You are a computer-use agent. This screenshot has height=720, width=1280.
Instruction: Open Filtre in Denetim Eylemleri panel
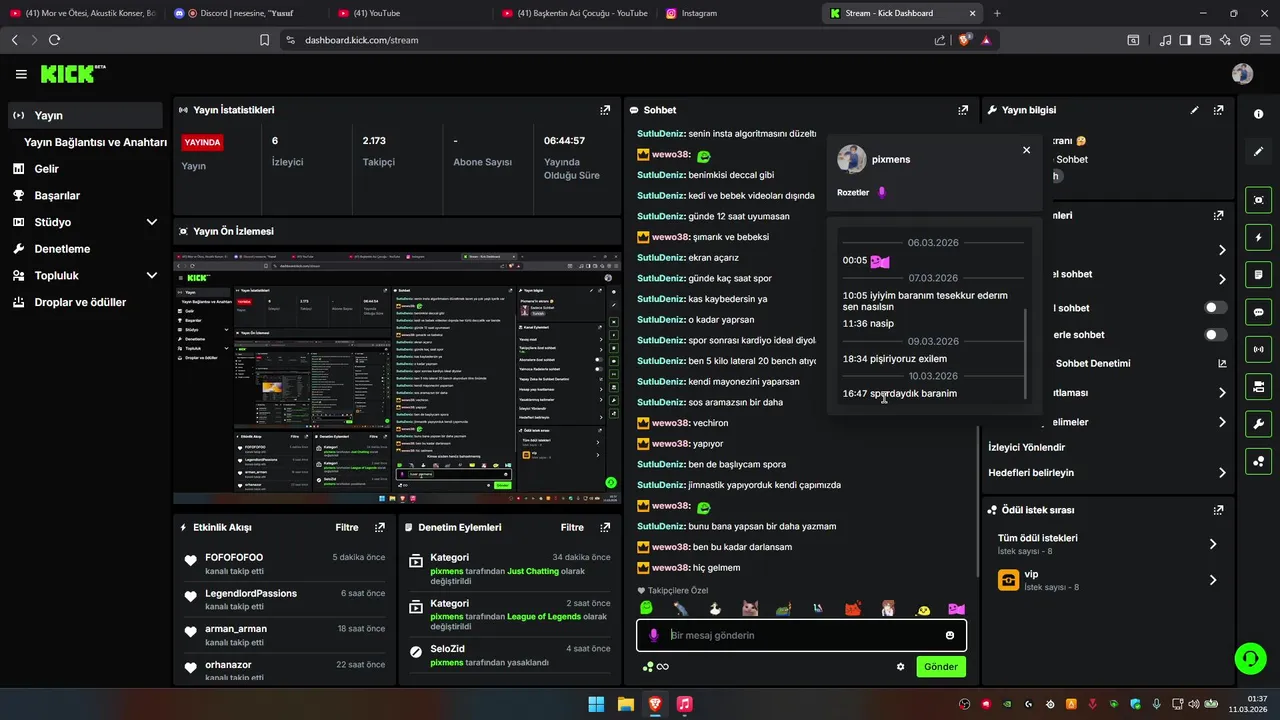[x=572, y=527]
